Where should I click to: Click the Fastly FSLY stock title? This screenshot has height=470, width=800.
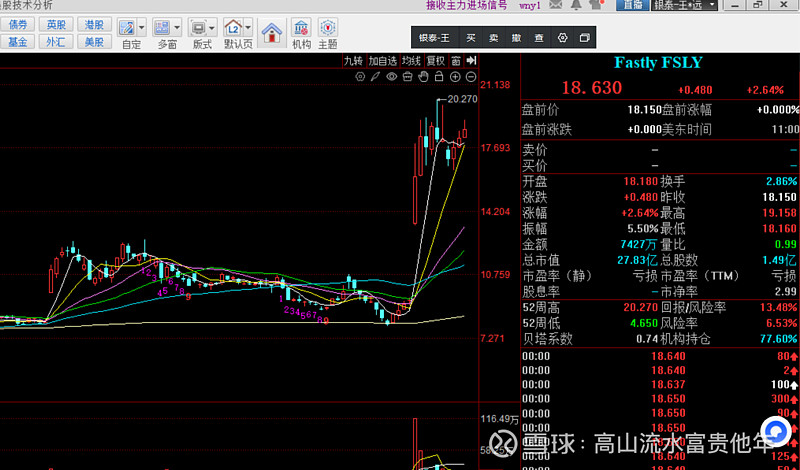(658, 63)
